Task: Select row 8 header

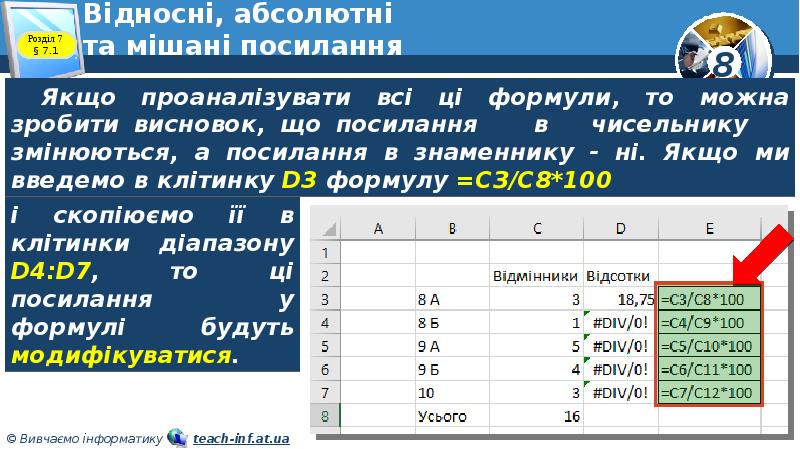Action: [326, 416]
